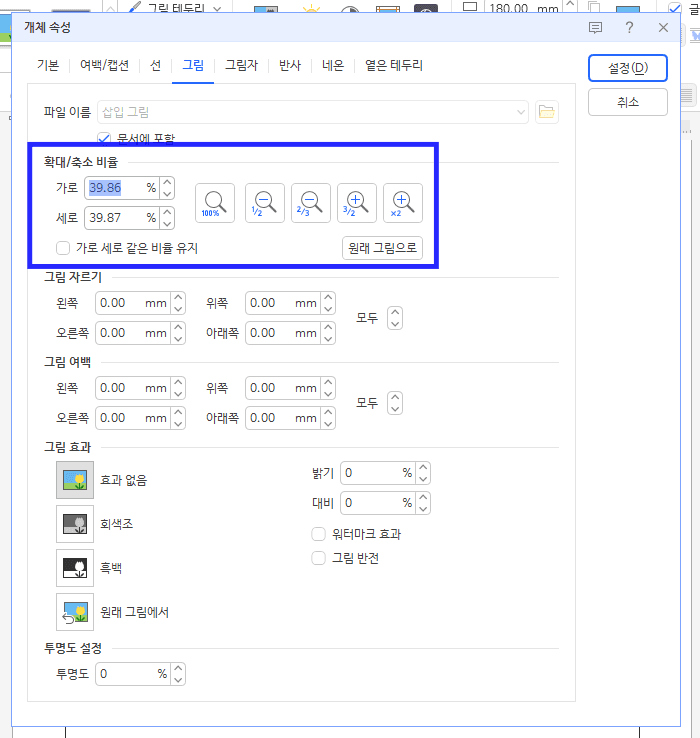The image size is (700, 738).
Task: Focus 그림 여백 왼쪽 input field
Action: pyautogui.click(x=133, y=388)
